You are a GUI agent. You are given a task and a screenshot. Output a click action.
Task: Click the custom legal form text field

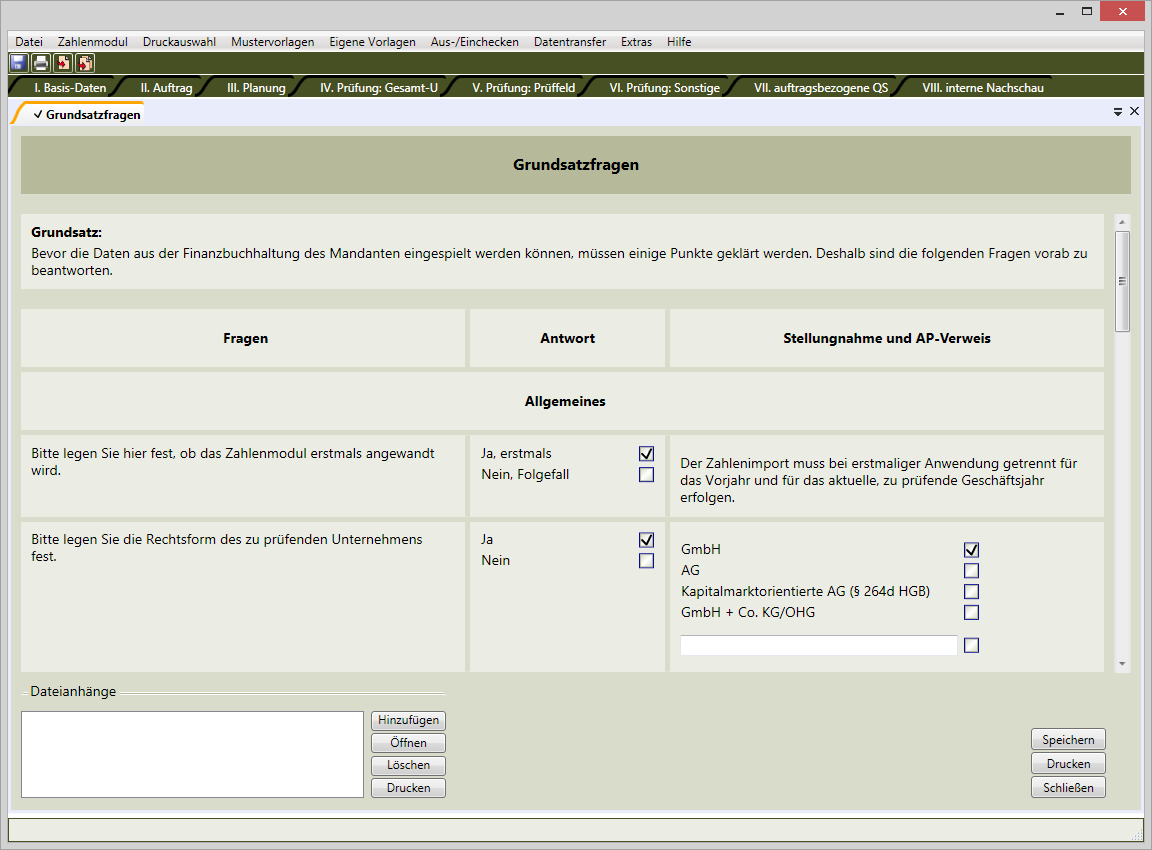pyautogui.click(x=818, y=646)
